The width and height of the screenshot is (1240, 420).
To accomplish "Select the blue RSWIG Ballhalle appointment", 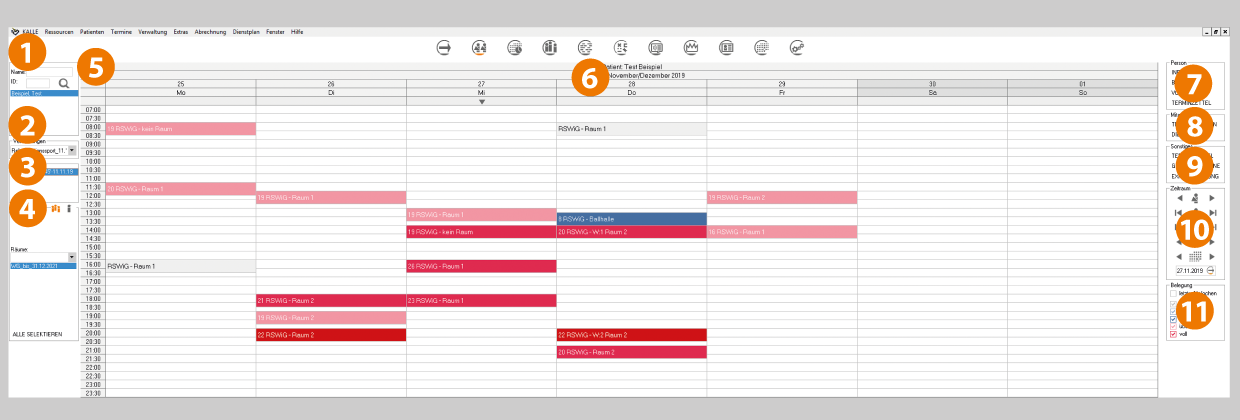I will [x=631, y=218].
